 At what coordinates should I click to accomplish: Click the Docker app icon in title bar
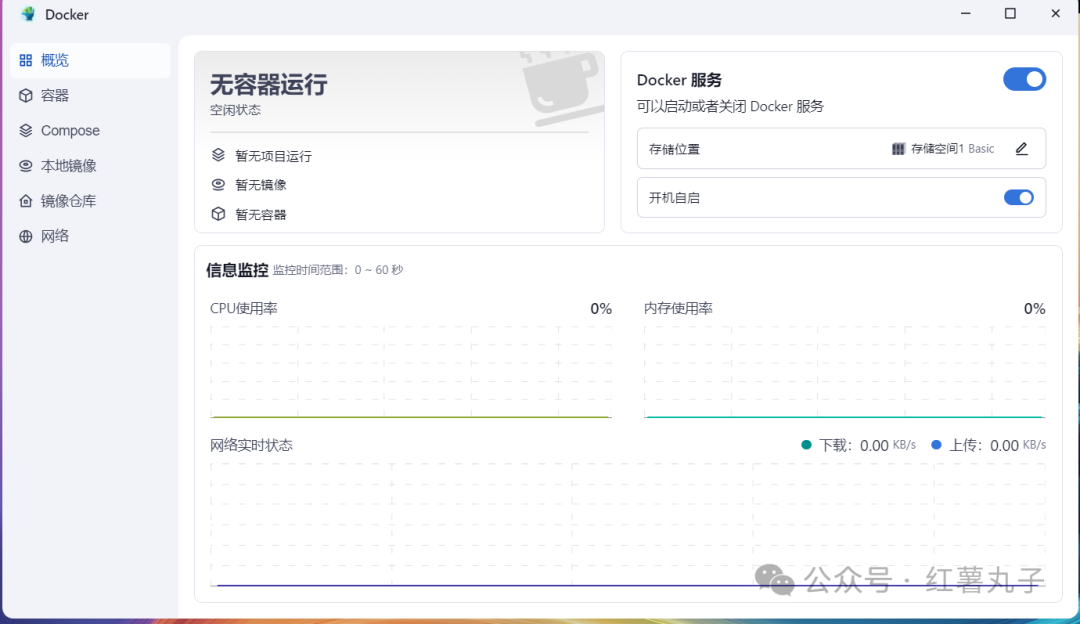tap(28, 14)
